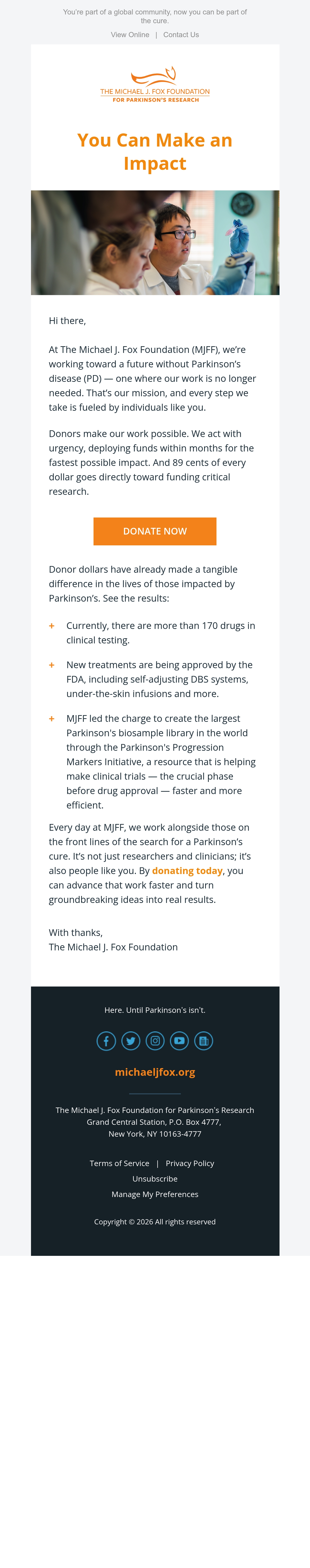310x1568 pixels.
Task: Open the Manage My Preferences link
Action: point(155,1194)
